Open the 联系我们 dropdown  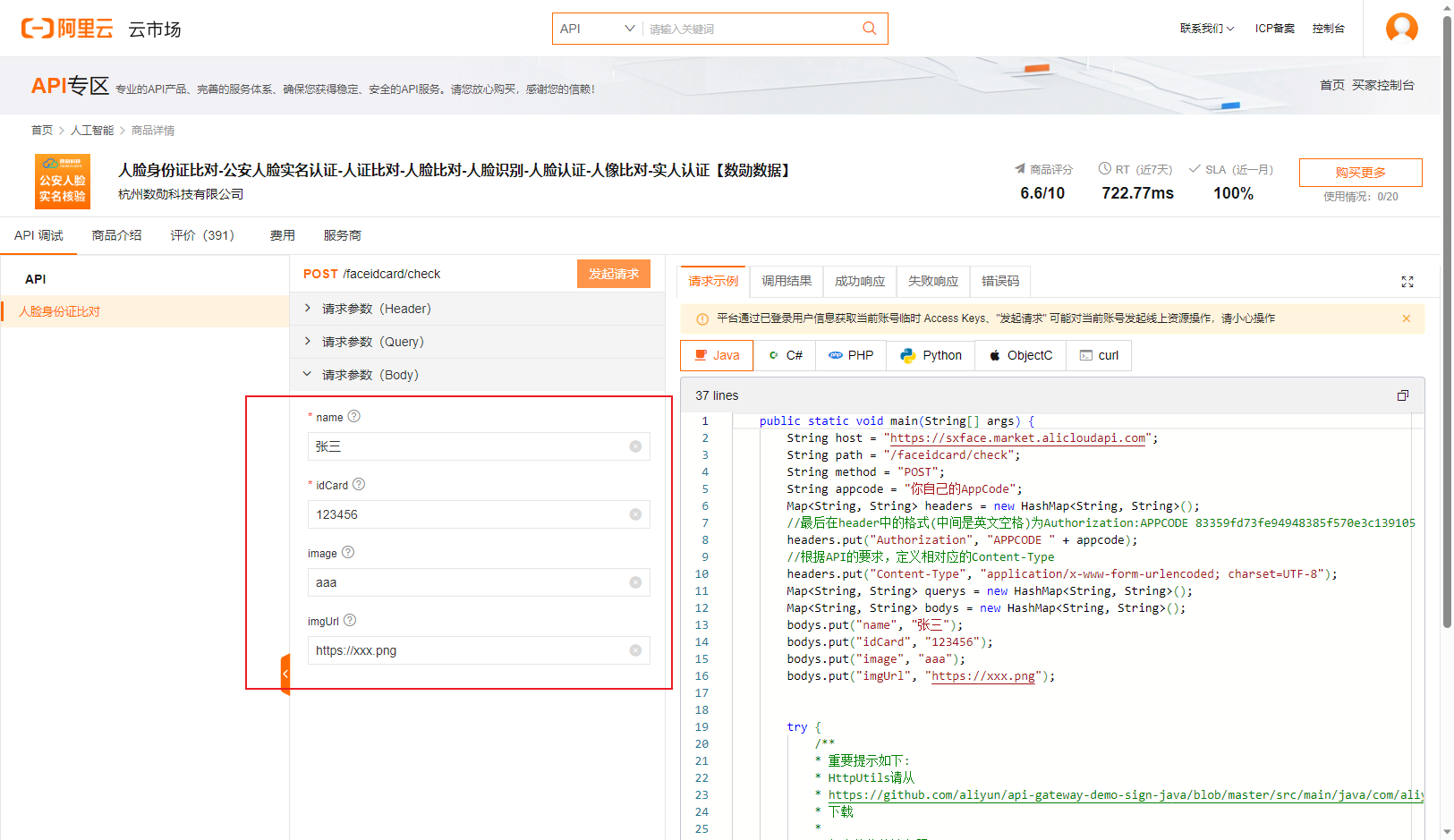(x=1206, y=29)
